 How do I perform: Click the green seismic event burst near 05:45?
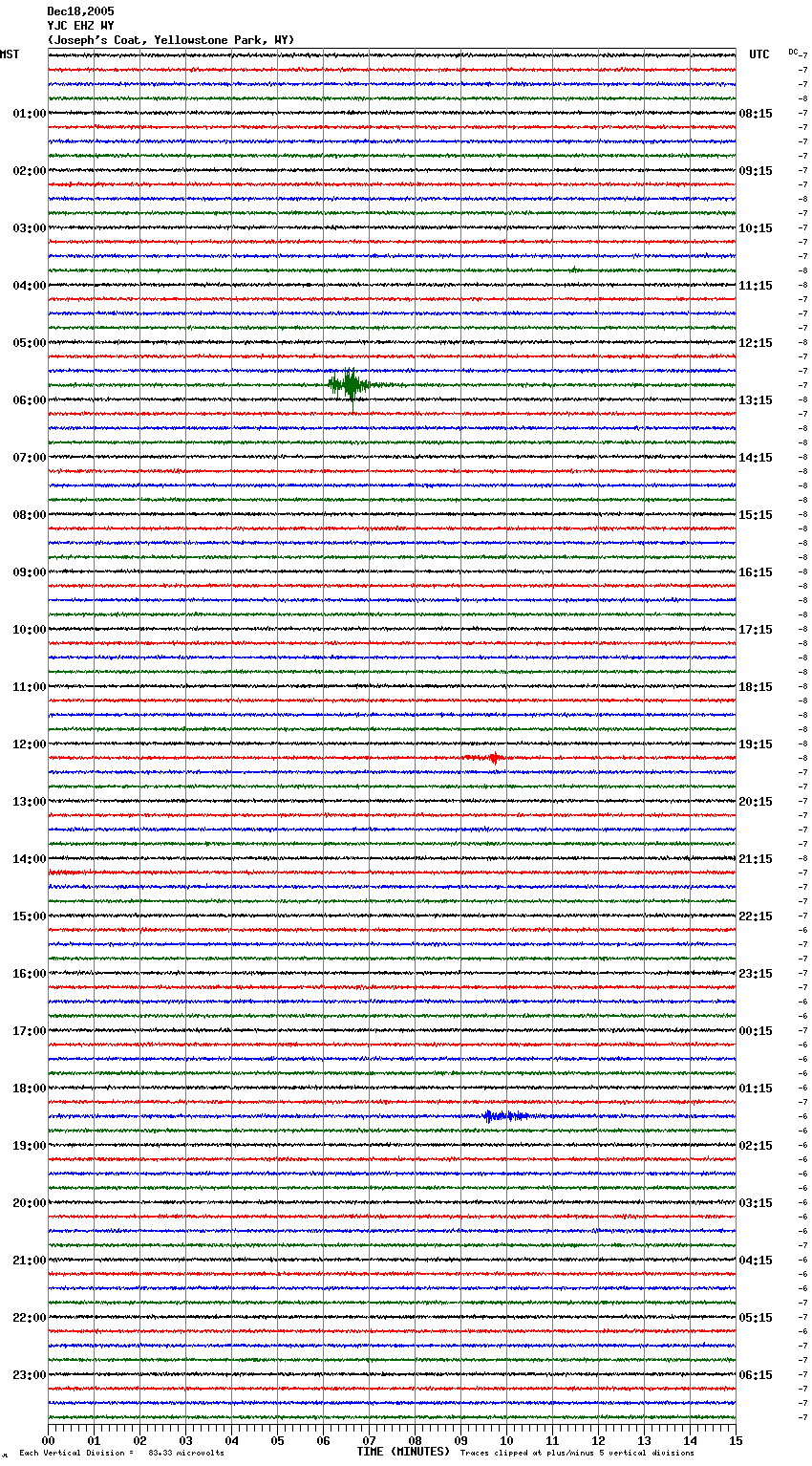coord(352,385)
